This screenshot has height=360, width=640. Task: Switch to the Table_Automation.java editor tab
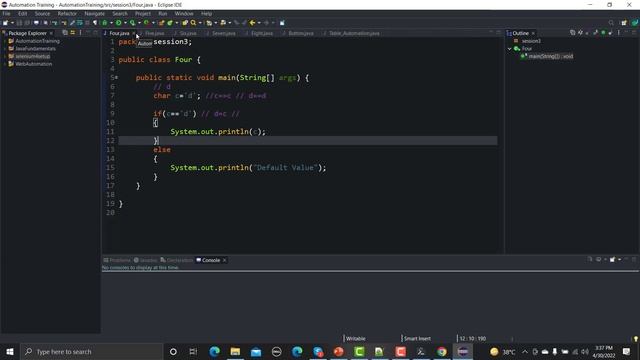pos(354,33)
